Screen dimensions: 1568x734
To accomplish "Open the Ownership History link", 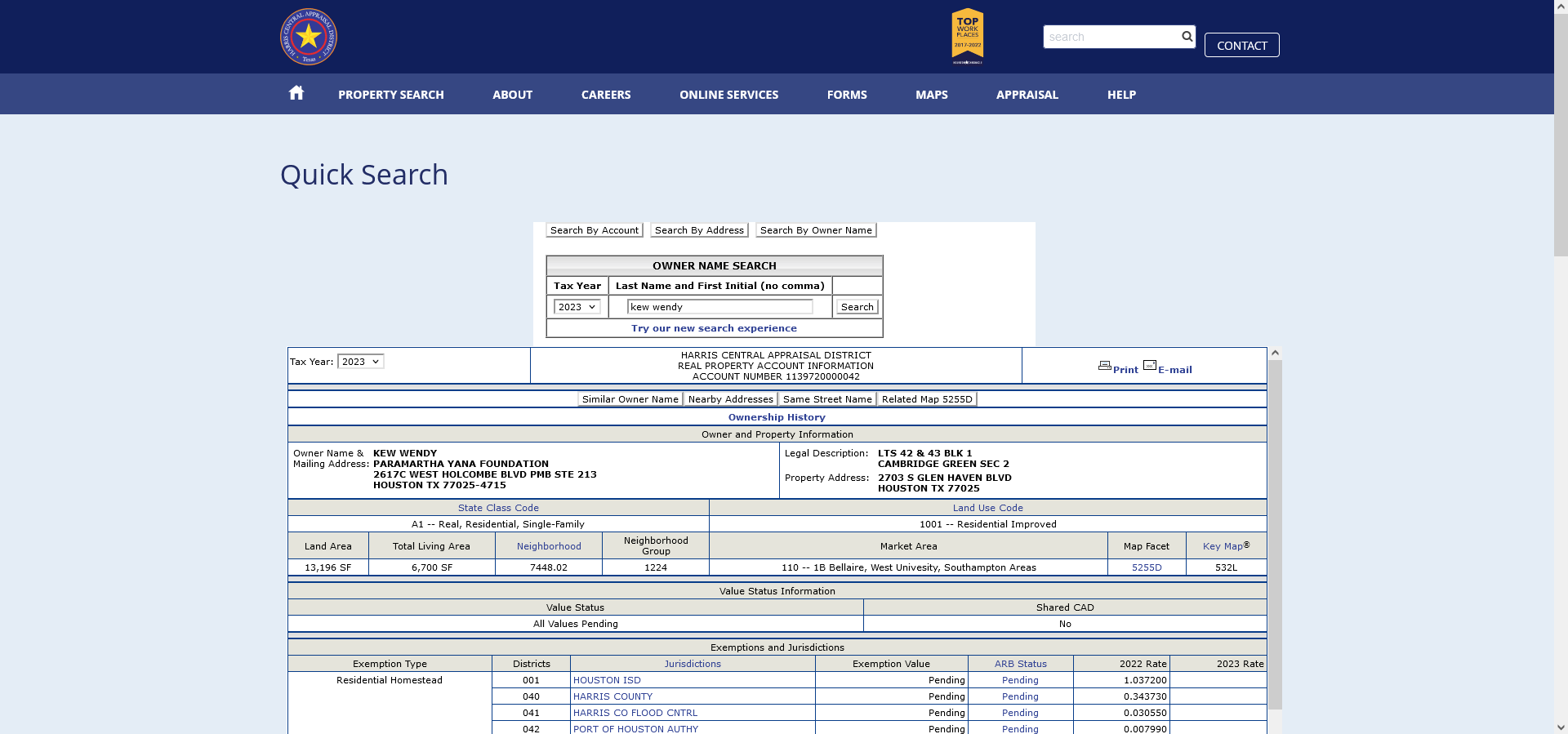I will pyautogui.click(x=777, y=417).
